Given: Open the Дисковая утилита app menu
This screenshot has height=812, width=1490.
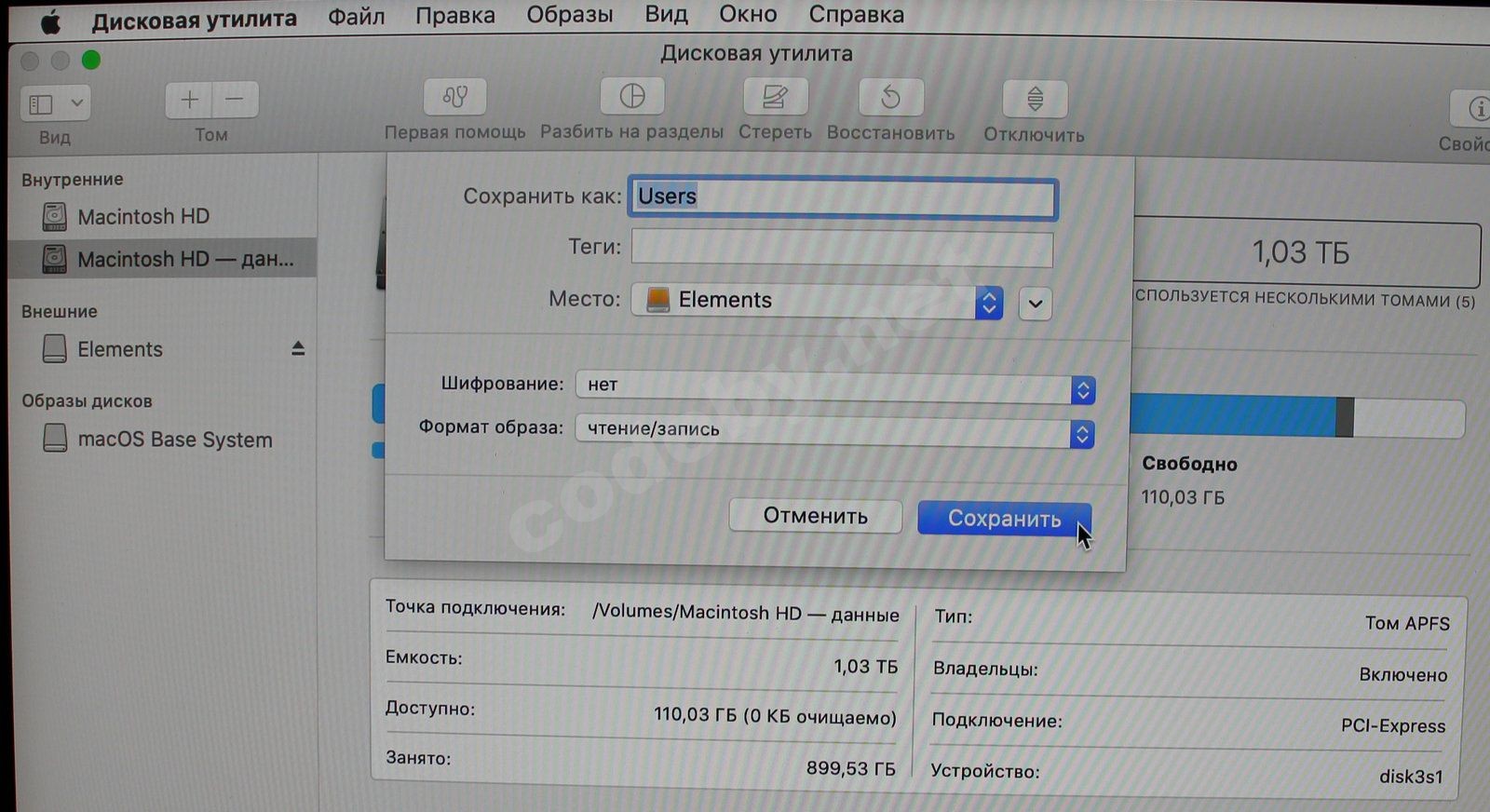Looking at the screenshot, I should pos(194,19).
